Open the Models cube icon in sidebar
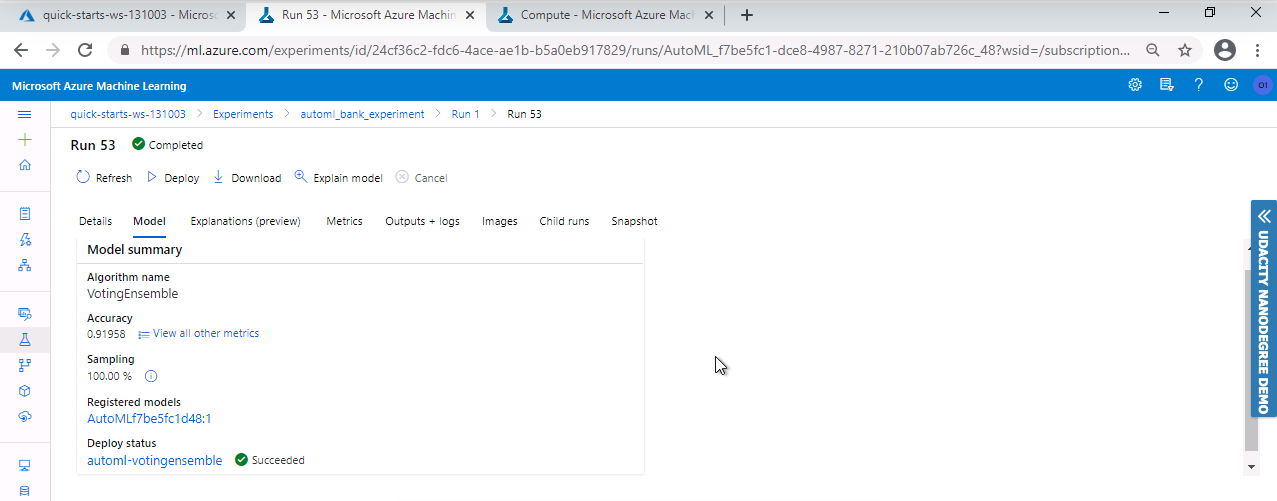Viewport: 1277px width, 501px height. click(x=25, y=391)
